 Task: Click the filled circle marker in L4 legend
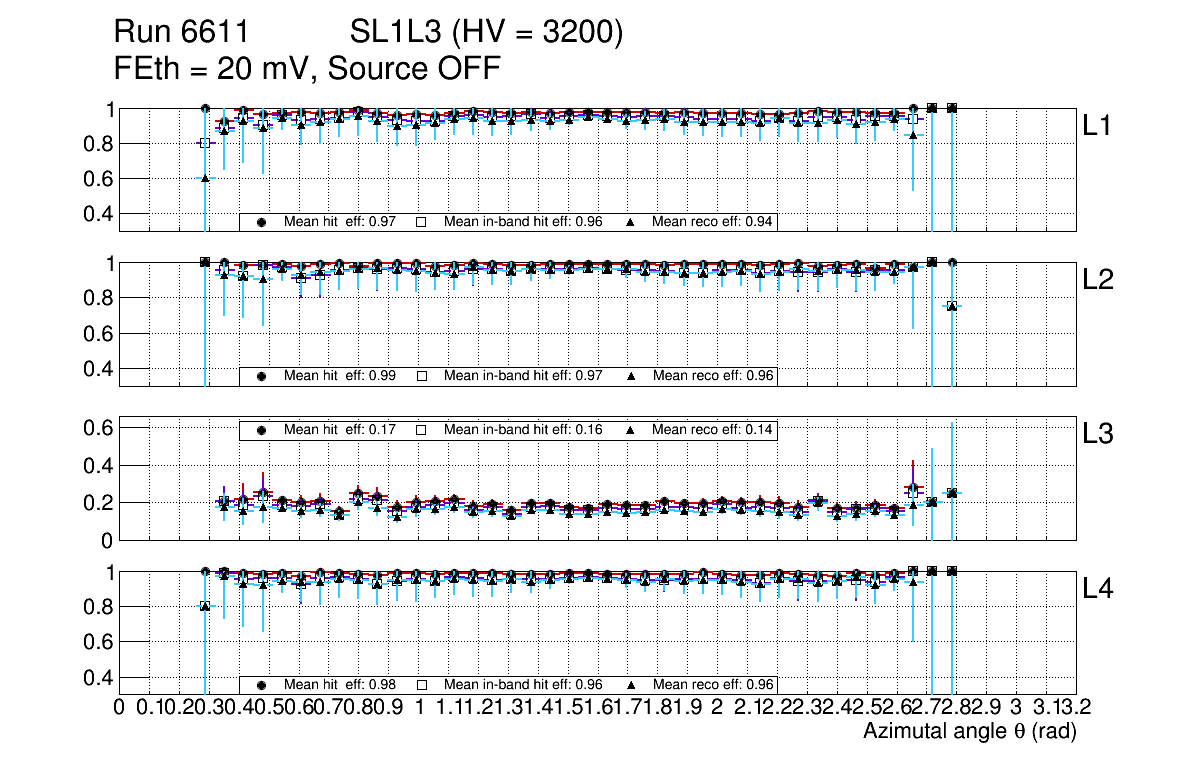click(x=261, y=685)
